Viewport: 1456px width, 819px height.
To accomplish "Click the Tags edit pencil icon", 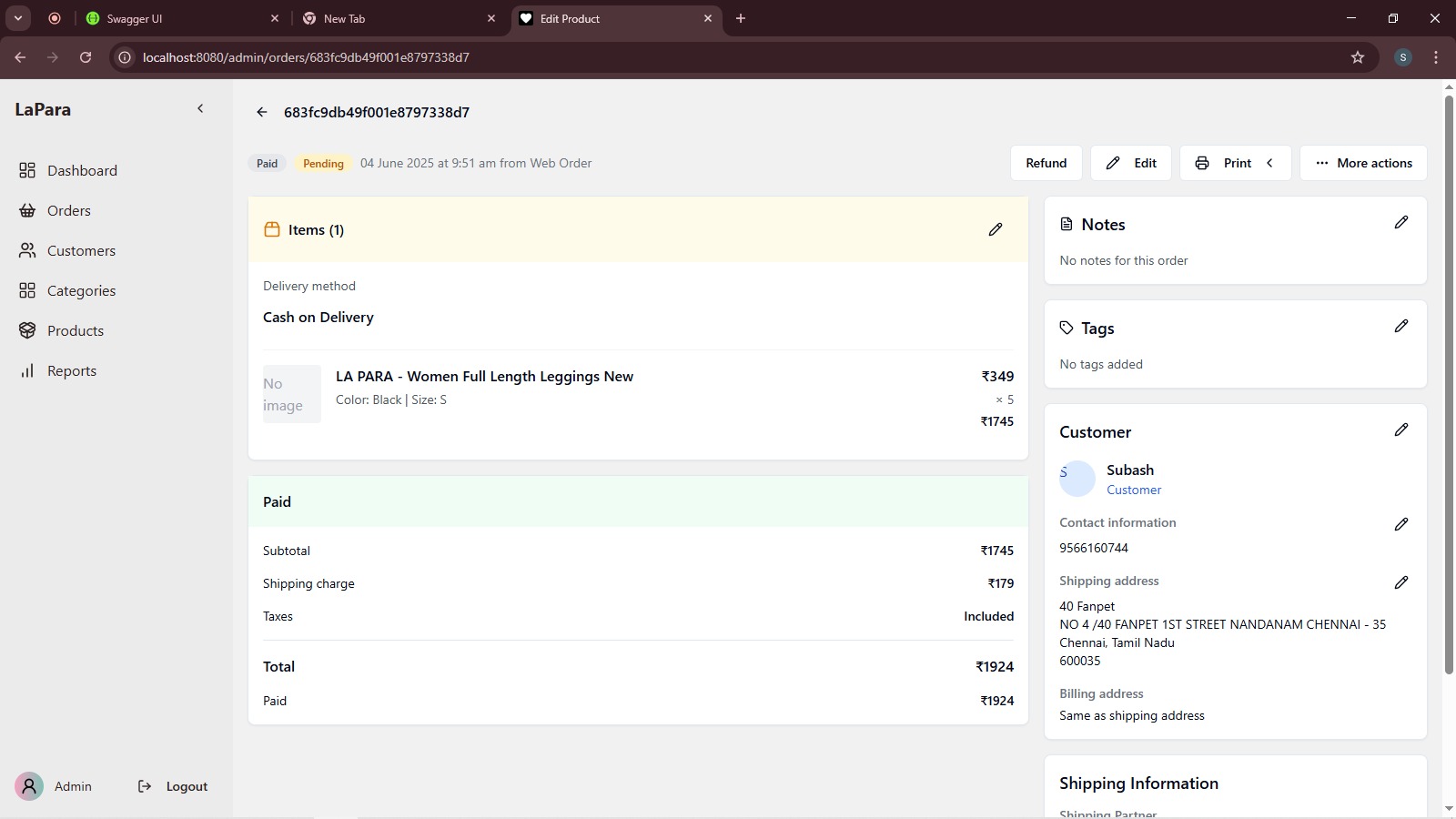I will [1400, 326].
